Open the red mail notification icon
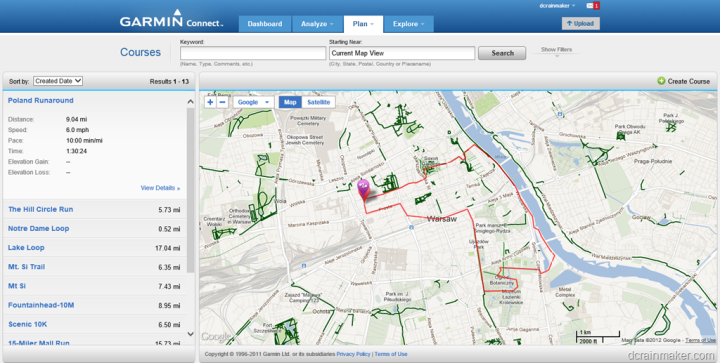 click(593, 6)
